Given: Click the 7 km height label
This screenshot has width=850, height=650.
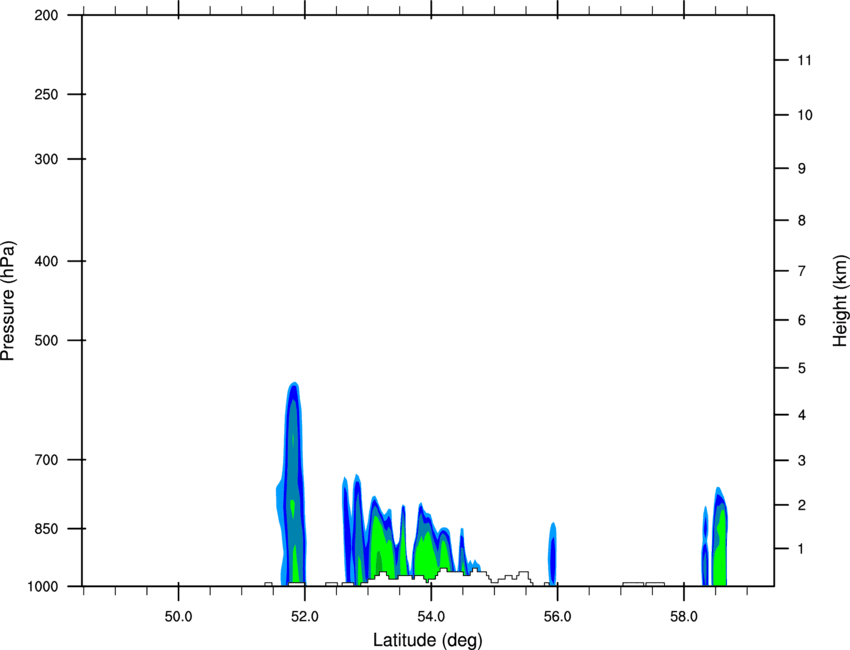Looking at the screenshot, I should click(x=802, y=271).
